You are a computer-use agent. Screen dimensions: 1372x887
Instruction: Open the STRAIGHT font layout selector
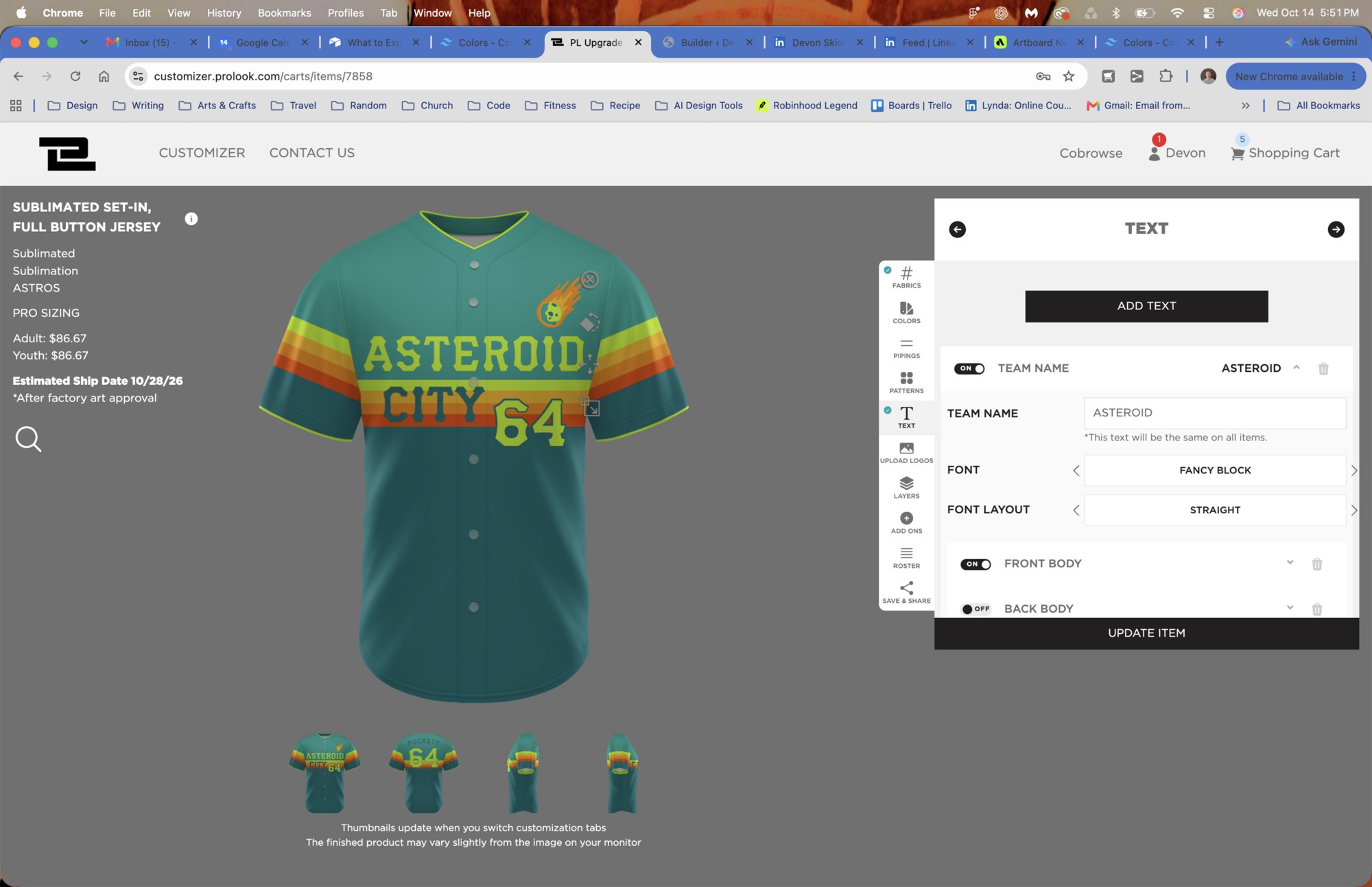coord(1215,510)
